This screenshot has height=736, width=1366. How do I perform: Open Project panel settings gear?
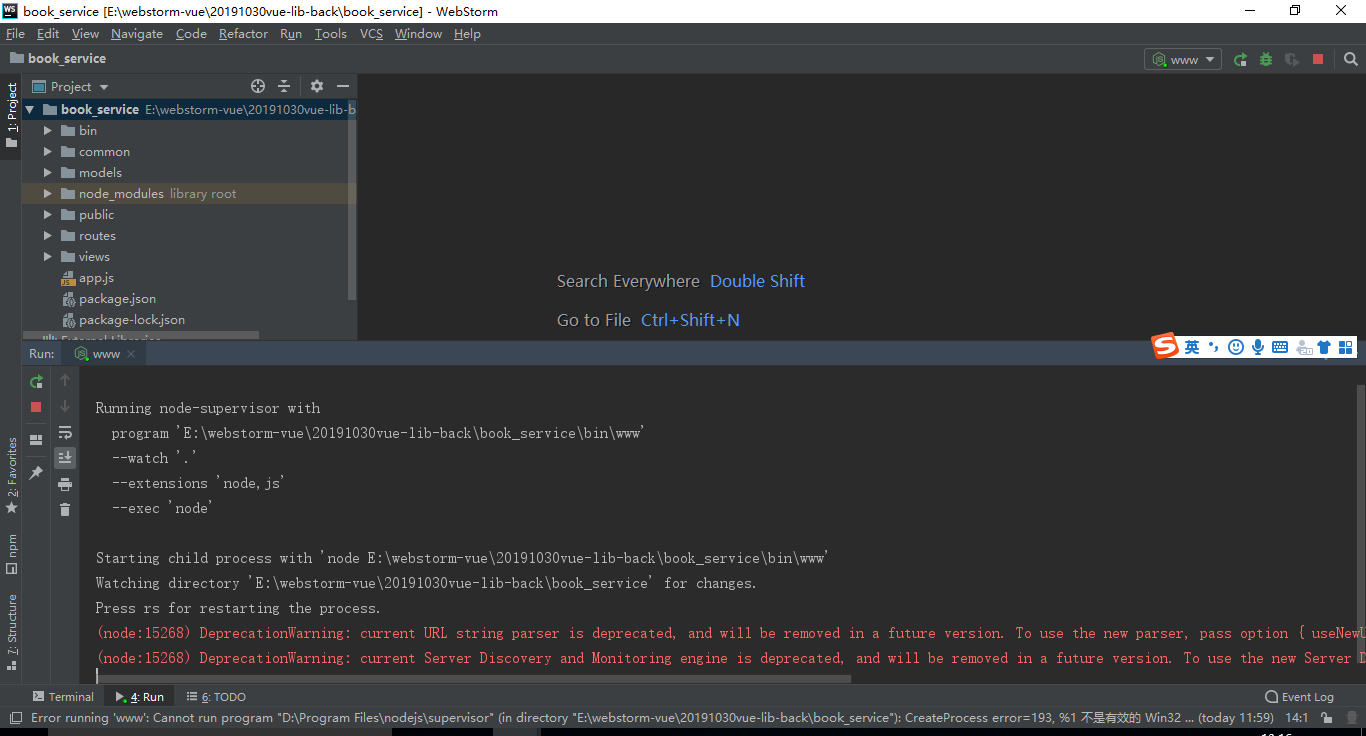tap(316, 86)
